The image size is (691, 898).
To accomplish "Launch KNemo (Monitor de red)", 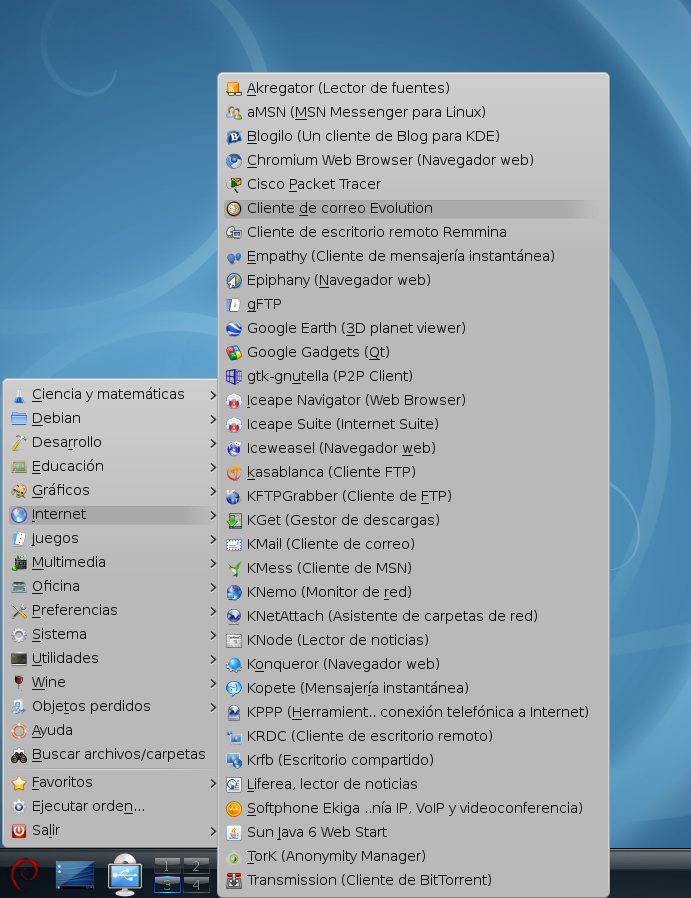I will (413, 593).
